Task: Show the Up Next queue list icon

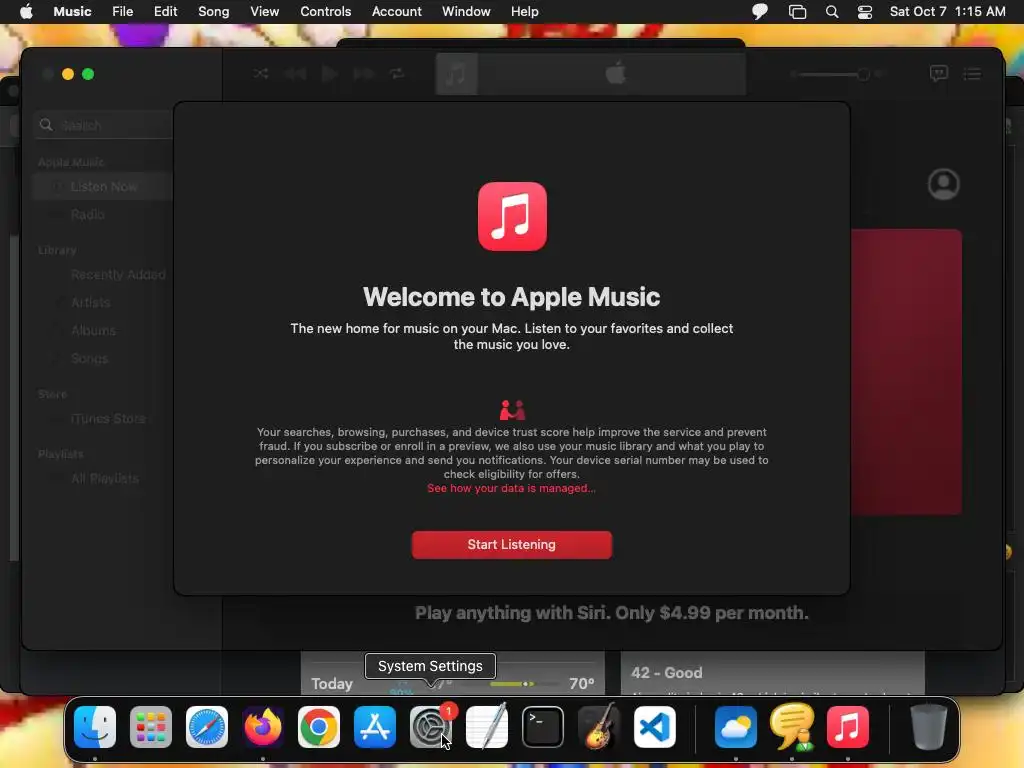Action: (972, 74)
